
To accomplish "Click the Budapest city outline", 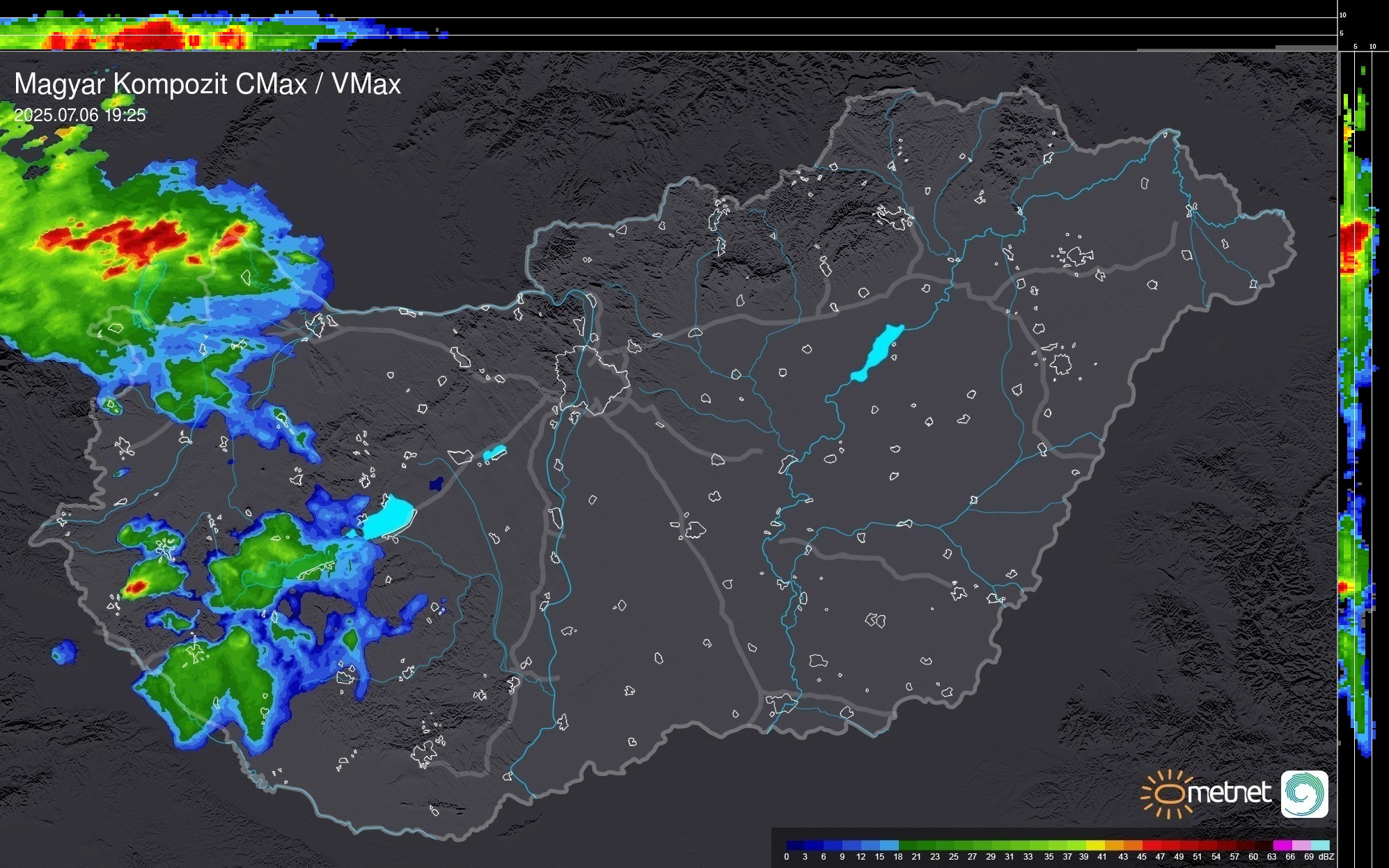I will pos(592,379).
